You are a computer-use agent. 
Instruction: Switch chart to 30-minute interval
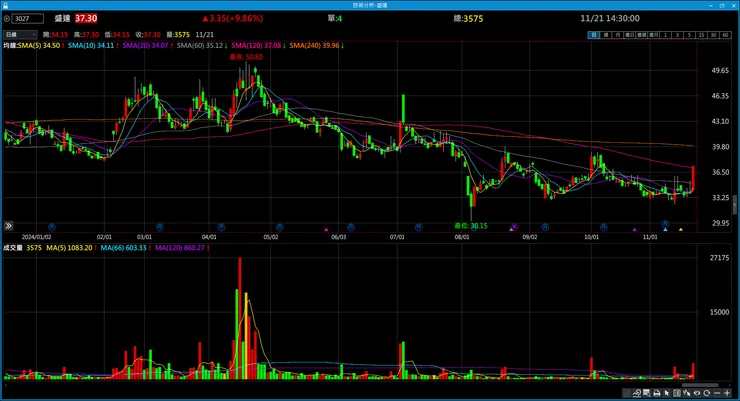click(x=714, y=35)
